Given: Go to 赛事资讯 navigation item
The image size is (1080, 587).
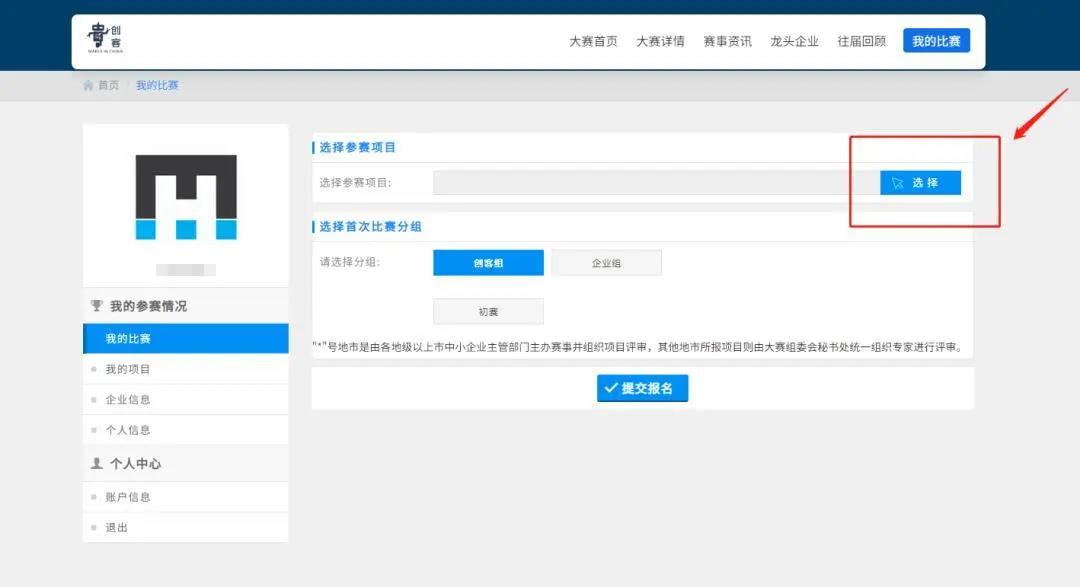Looking at the screenshot, I should coord(727,41).
